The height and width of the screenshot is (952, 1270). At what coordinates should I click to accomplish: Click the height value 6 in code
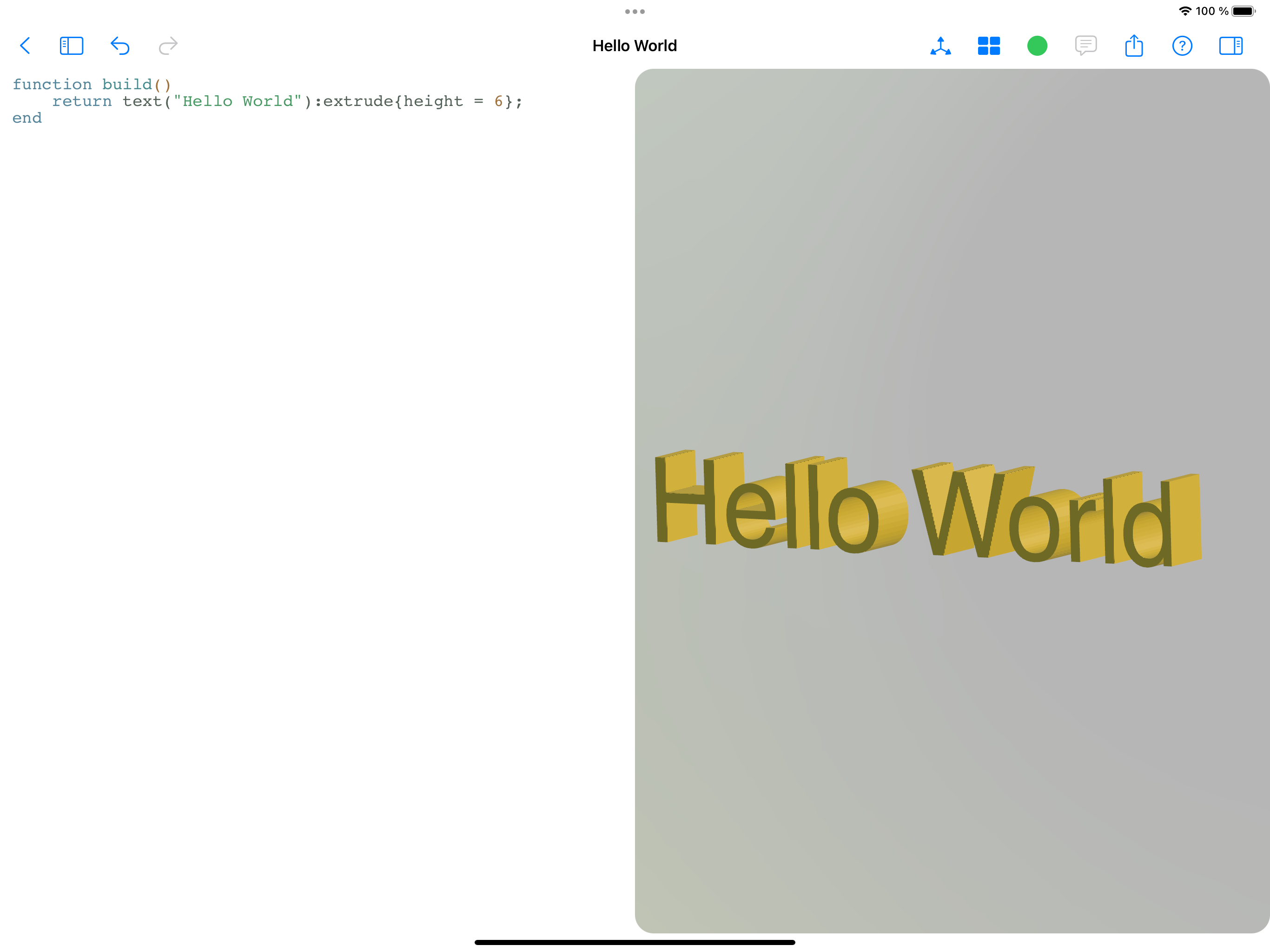pyautogui.click(x=498, y=102)
